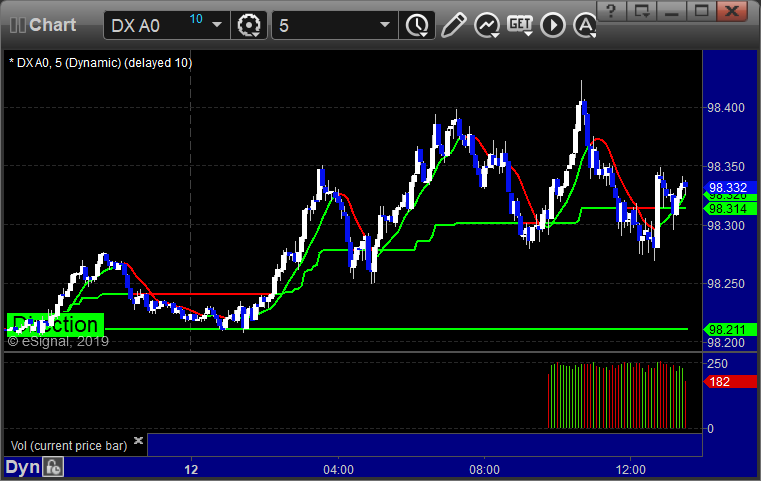Open the studies line-chart icon menu
761x481 pixels.
(x=487, y=25)
